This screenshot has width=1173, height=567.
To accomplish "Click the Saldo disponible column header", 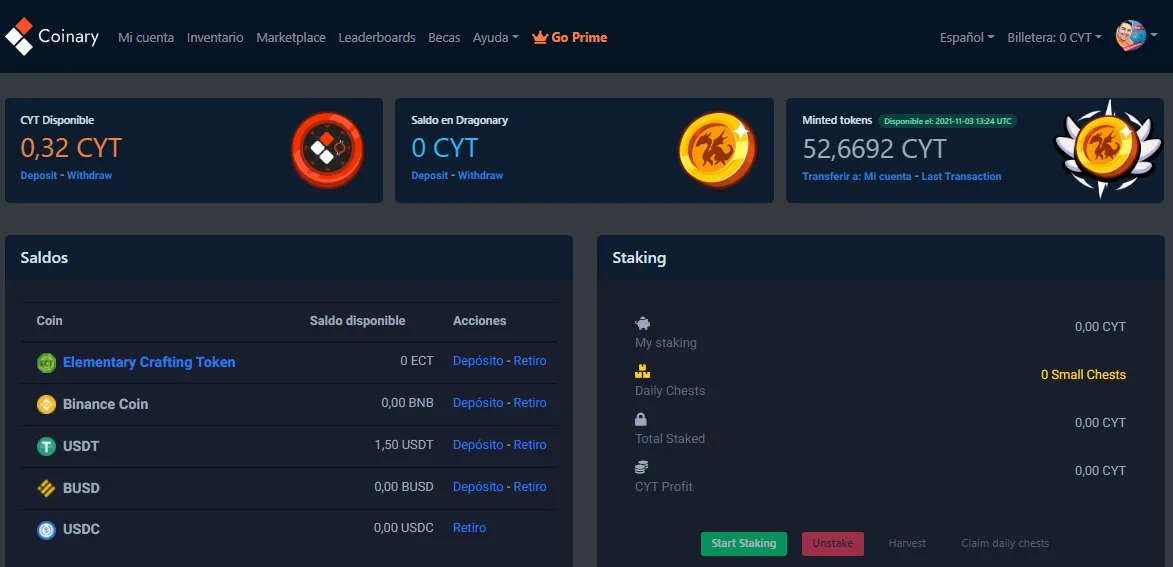I will (358, 321).
